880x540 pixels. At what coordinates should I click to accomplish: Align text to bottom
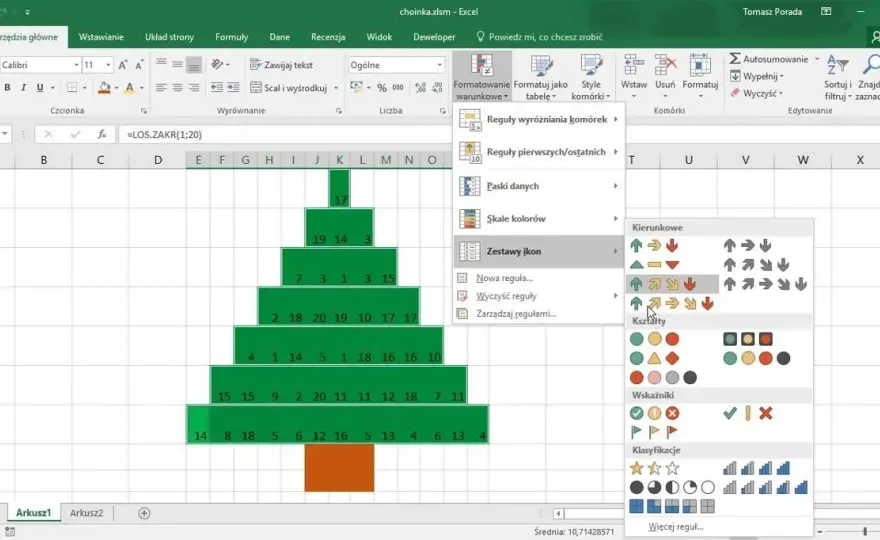[x=194, y=65]
